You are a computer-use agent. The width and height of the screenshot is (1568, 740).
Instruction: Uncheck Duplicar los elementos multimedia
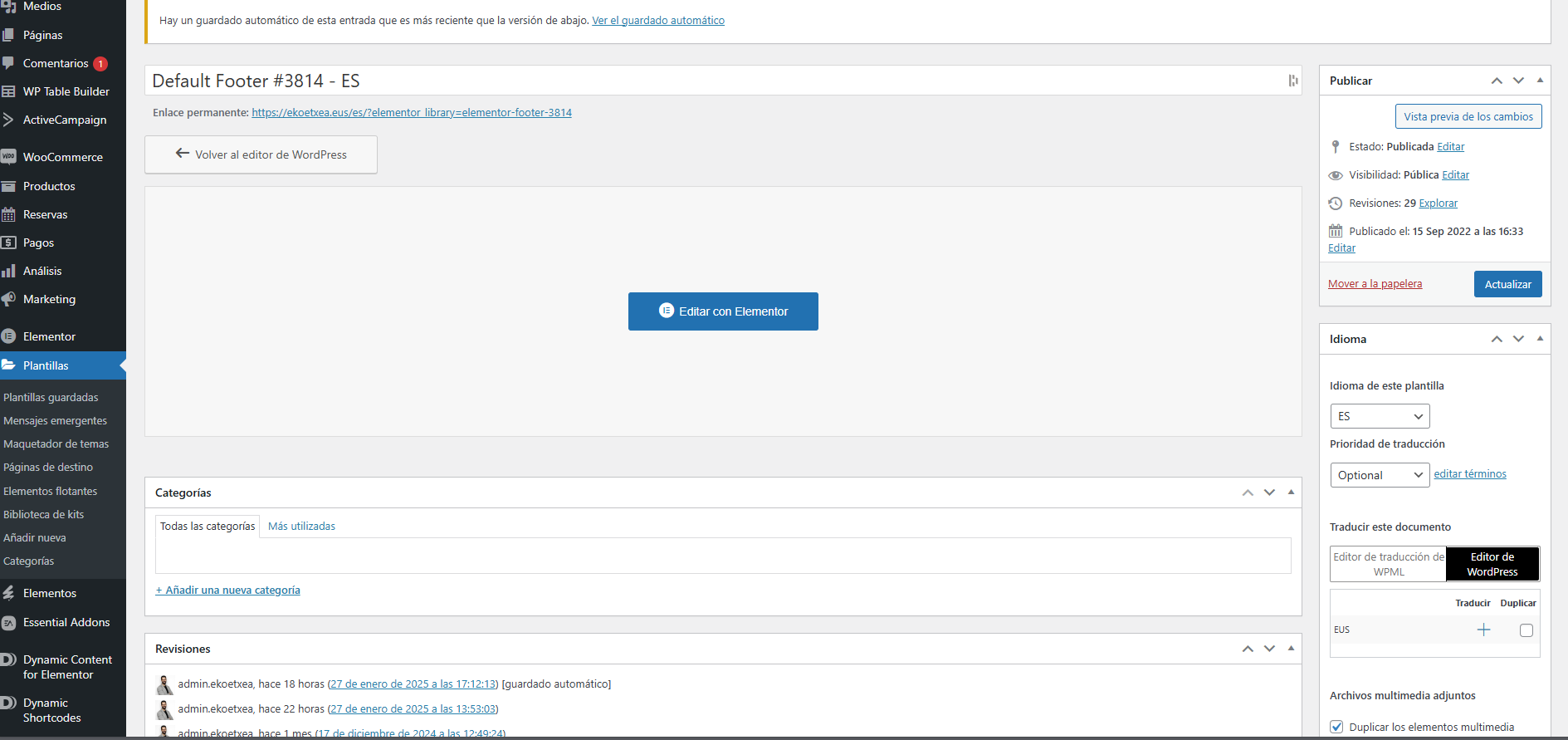coord(1336,727)
